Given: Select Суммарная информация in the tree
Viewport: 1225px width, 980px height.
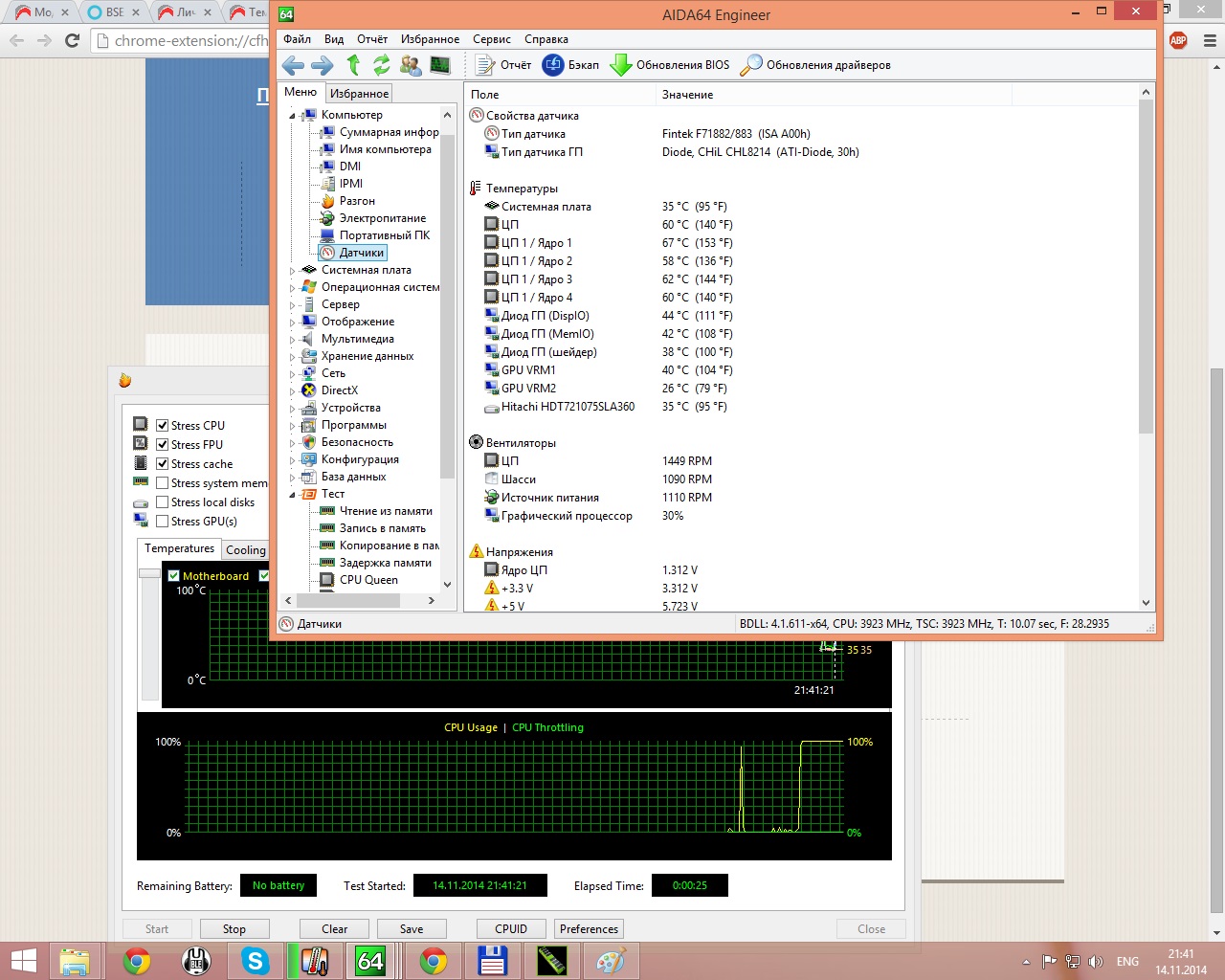Looking at the screenshot, I should [389, 132].
